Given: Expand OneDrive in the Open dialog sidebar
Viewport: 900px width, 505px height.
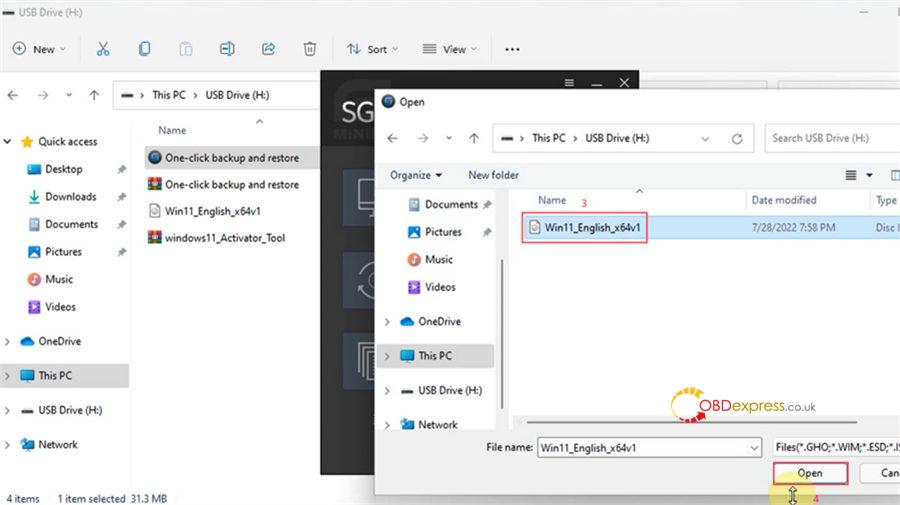Looking at the screenshot, I should (x=387, y=322).
